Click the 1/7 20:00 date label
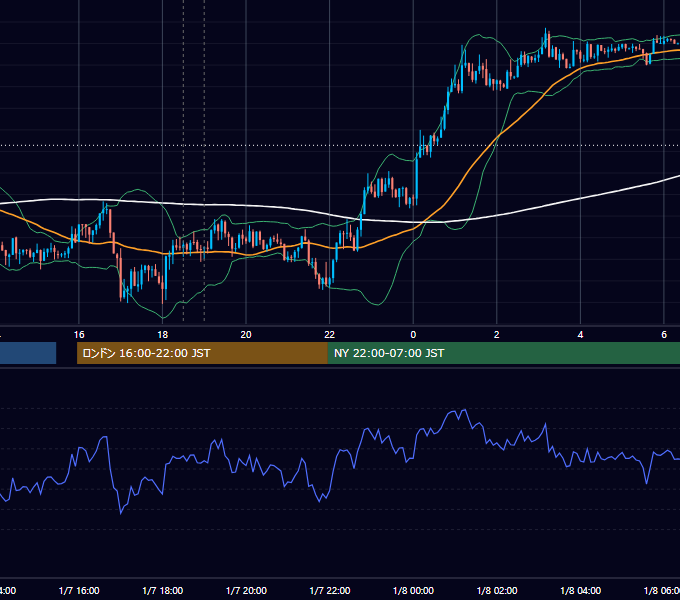 click(246, 590)
